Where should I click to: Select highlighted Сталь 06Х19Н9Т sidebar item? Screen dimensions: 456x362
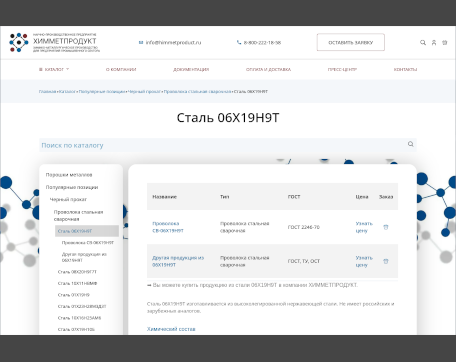[87, 231]
